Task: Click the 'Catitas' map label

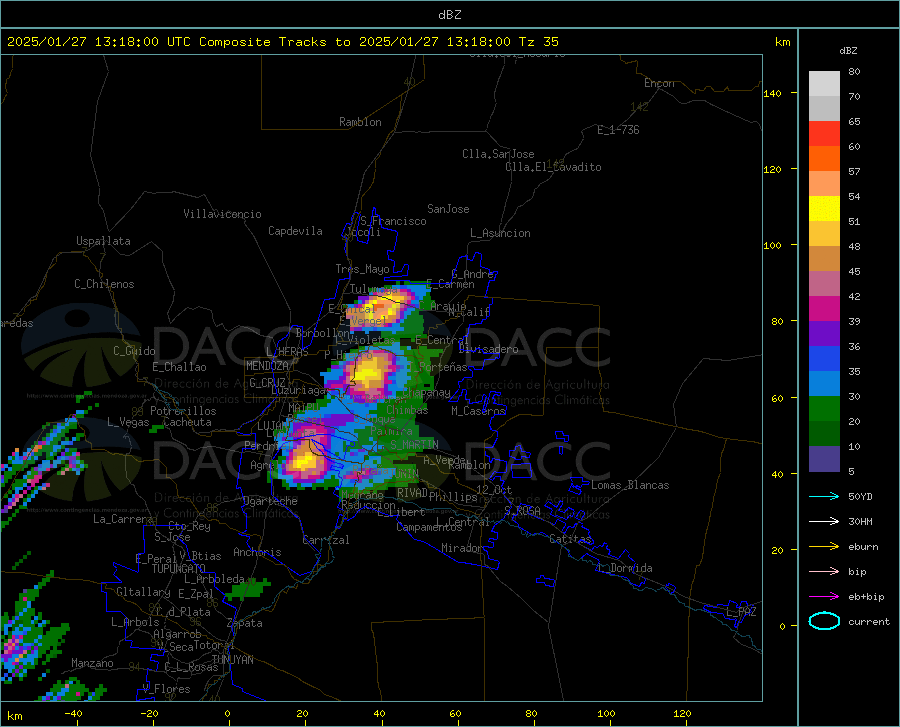Action: pyautogui.click(x=570, y=539)
